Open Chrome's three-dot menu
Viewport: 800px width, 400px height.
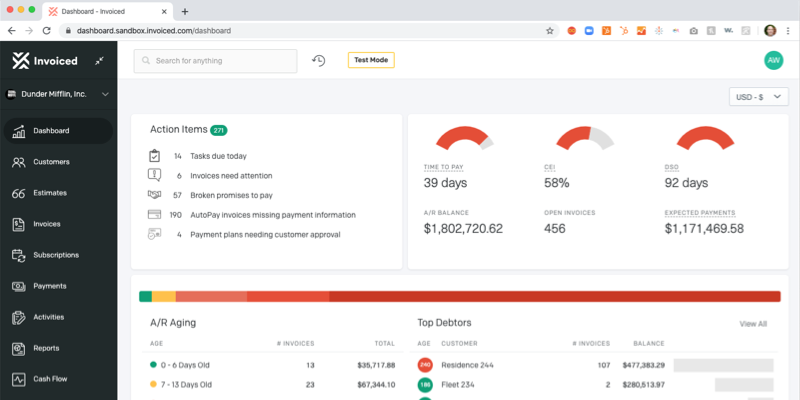pyautogui.click(x=788, y=31)
